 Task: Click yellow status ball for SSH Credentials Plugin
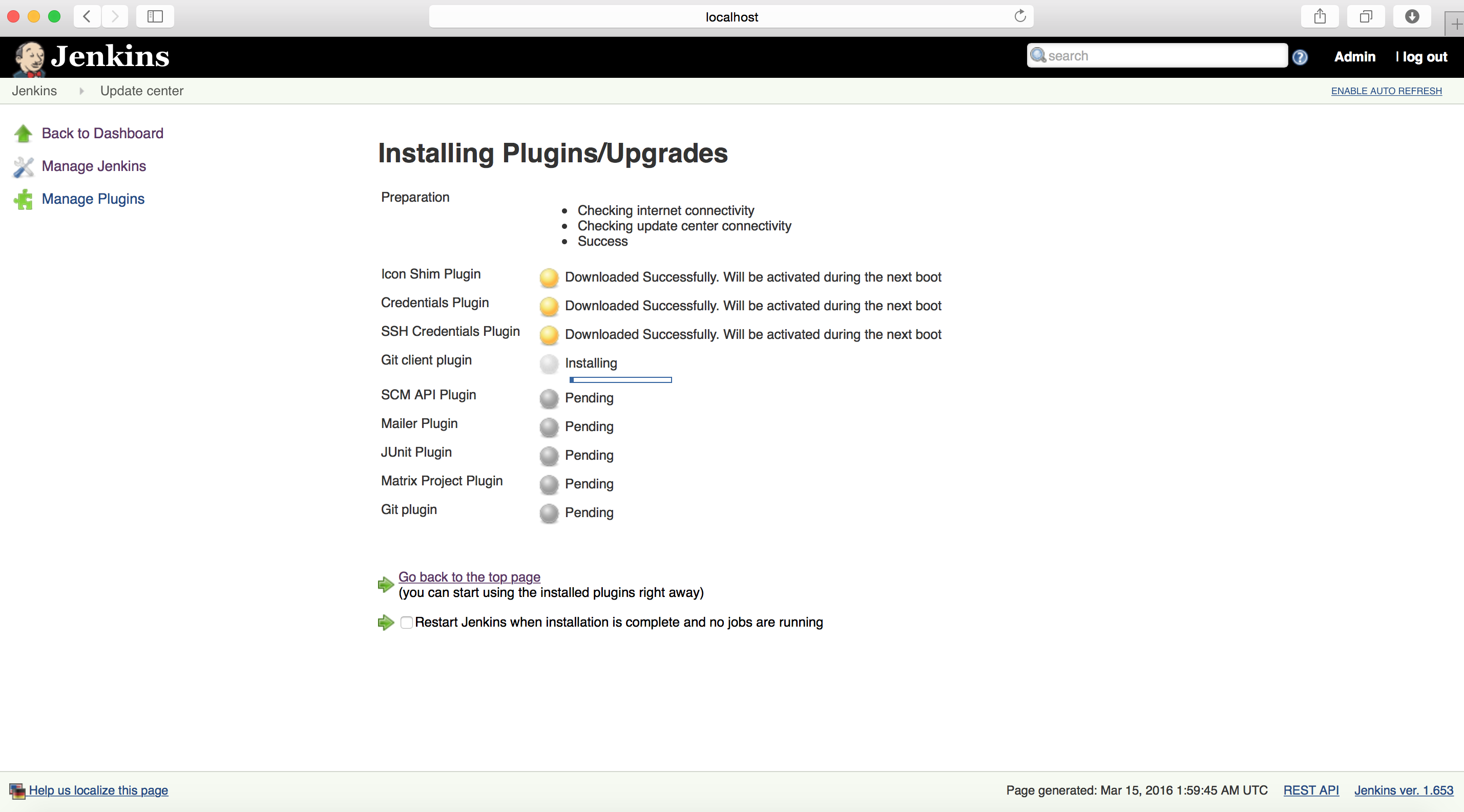tap(549, 335)
